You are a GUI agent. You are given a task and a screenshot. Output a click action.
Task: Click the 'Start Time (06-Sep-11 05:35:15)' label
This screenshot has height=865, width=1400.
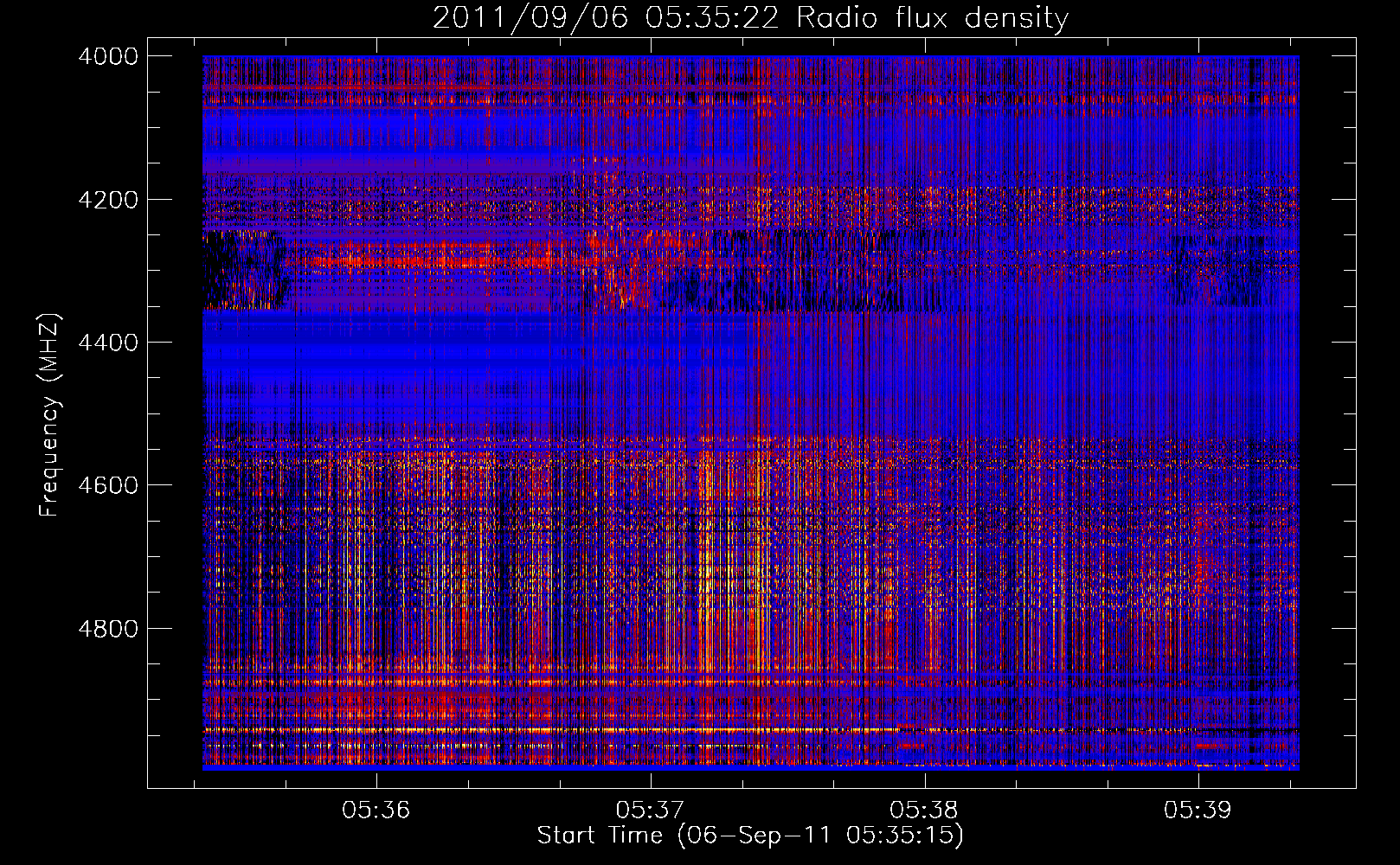750,836
